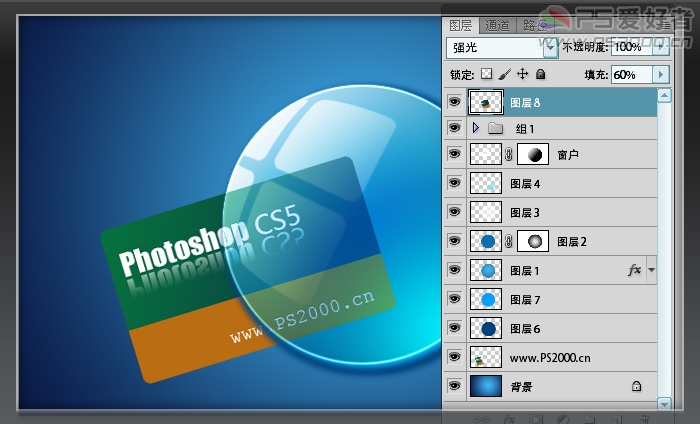Hide the 图层 8 layer
The width and height of the screenshot is (700, 424).
pyautogui.click(x=454, y=102)
